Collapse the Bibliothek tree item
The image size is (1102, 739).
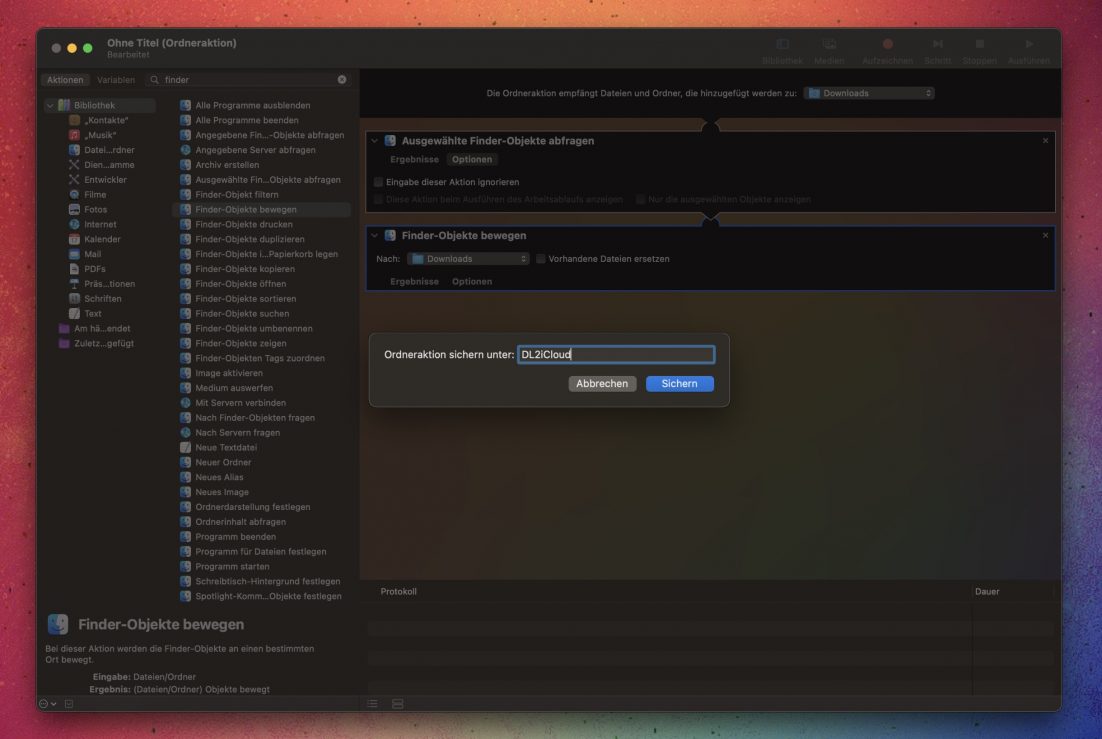pyautogui.click(x=50, y=105)
